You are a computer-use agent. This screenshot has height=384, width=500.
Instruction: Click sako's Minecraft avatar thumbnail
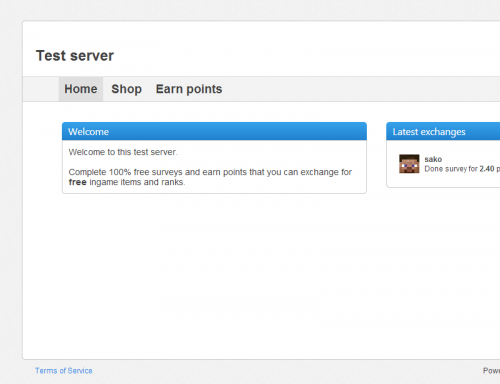click(409, 164)
